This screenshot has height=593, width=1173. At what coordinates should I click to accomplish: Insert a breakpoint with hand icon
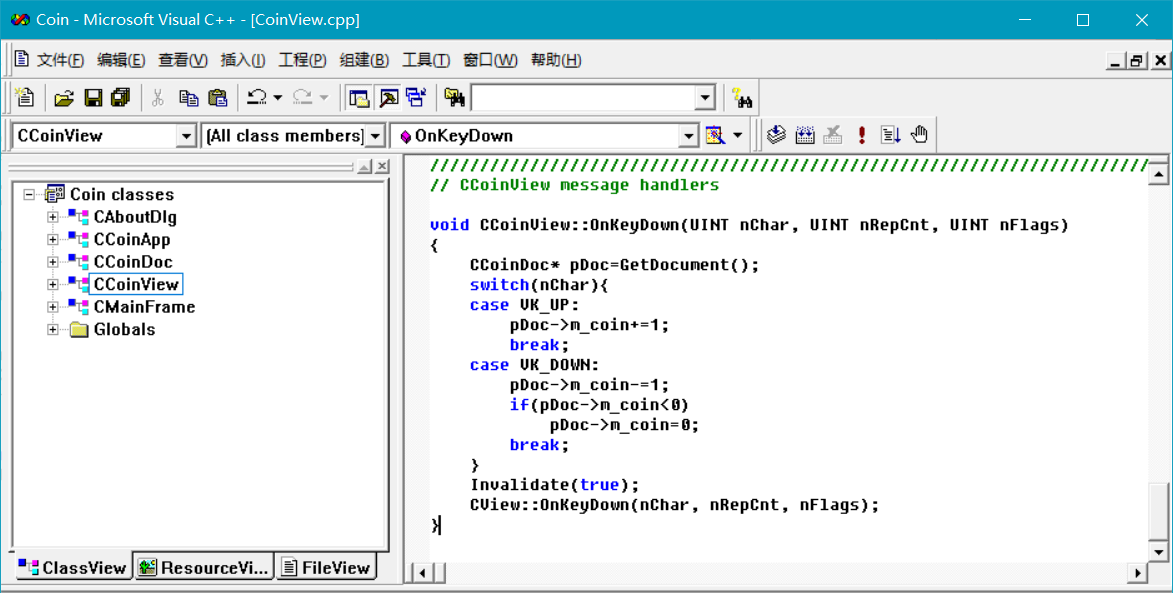point(919,135)
